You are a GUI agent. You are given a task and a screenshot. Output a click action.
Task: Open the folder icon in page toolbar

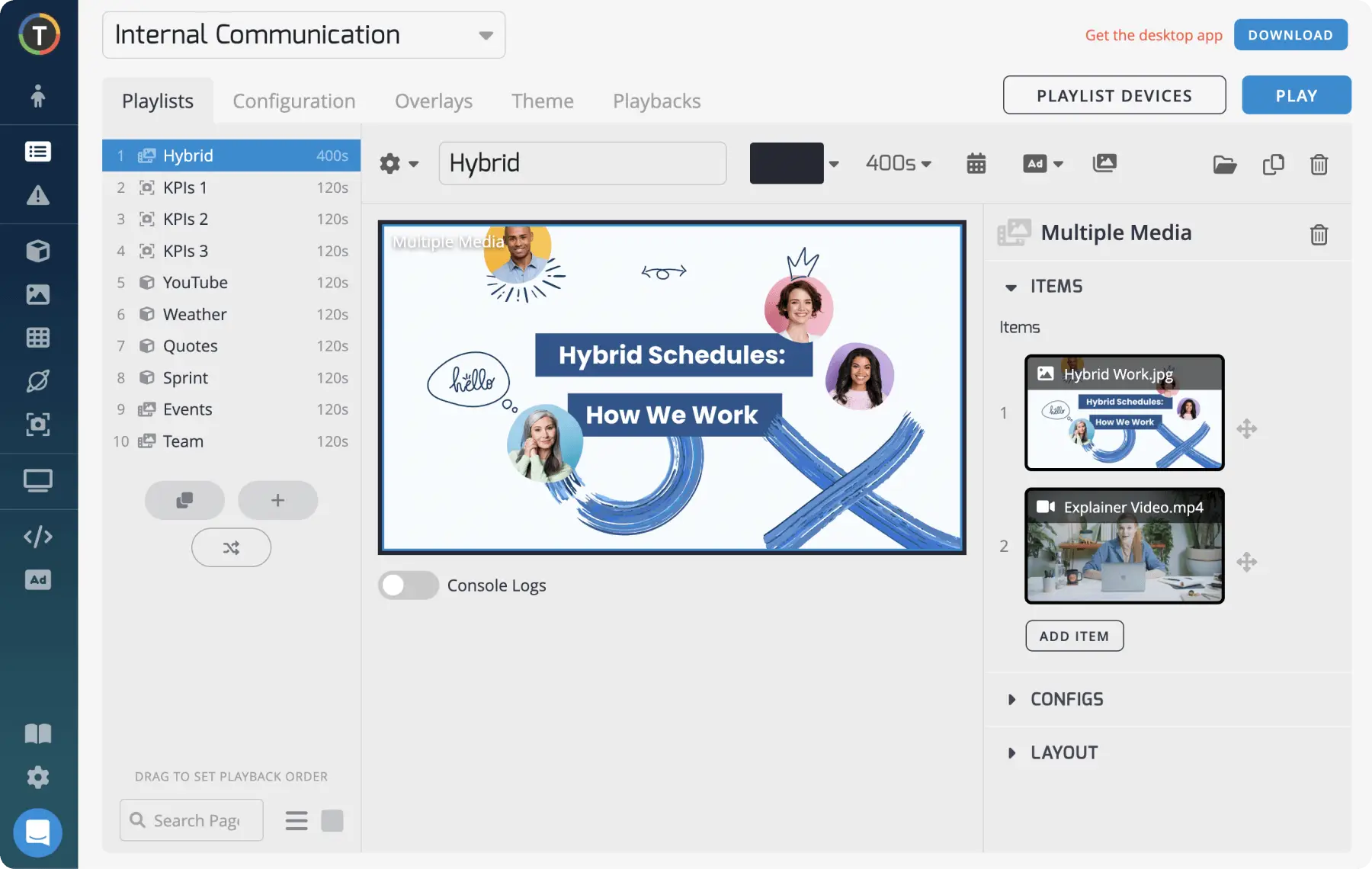[x=1224, y=165]
